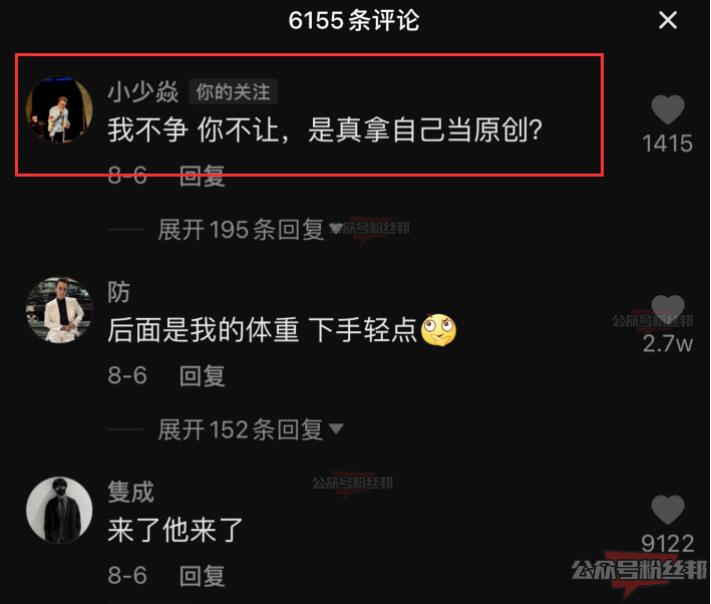The height and width of the screenshot is (604, 711).
Task: Open username 小少焱 profile link
Action: pos(143,92)
